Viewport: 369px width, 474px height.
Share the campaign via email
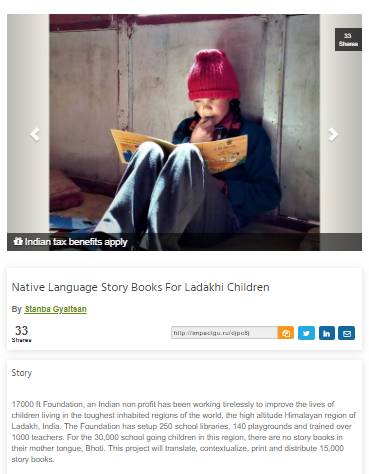pos(347,333)
